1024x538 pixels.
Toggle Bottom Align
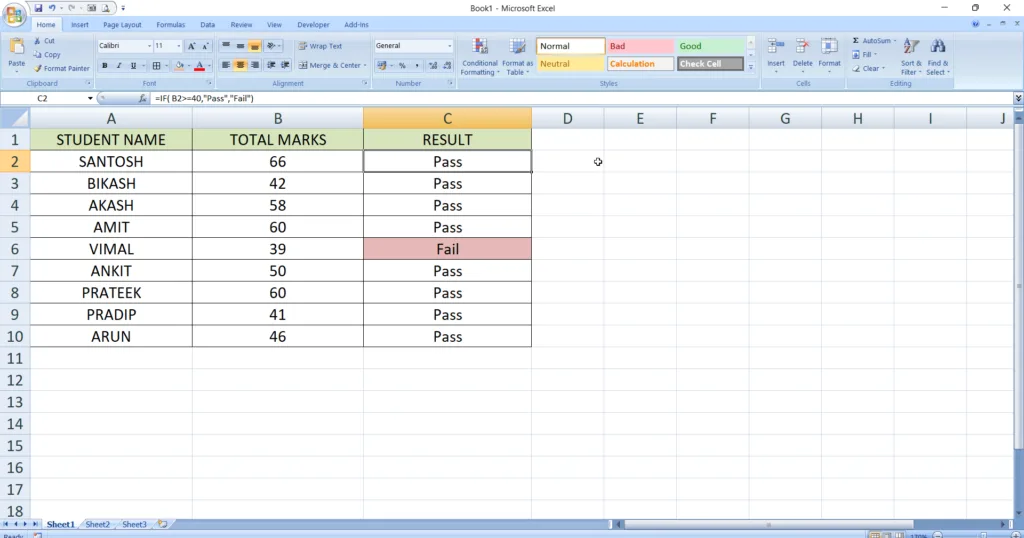[255, 46]
